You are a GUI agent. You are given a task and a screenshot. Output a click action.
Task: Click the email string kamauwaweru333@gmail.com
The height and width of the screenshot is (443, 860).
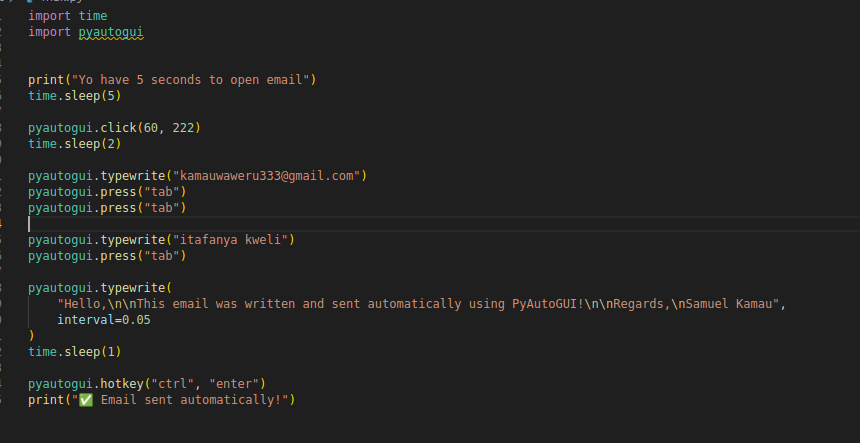tap(267, 176)
